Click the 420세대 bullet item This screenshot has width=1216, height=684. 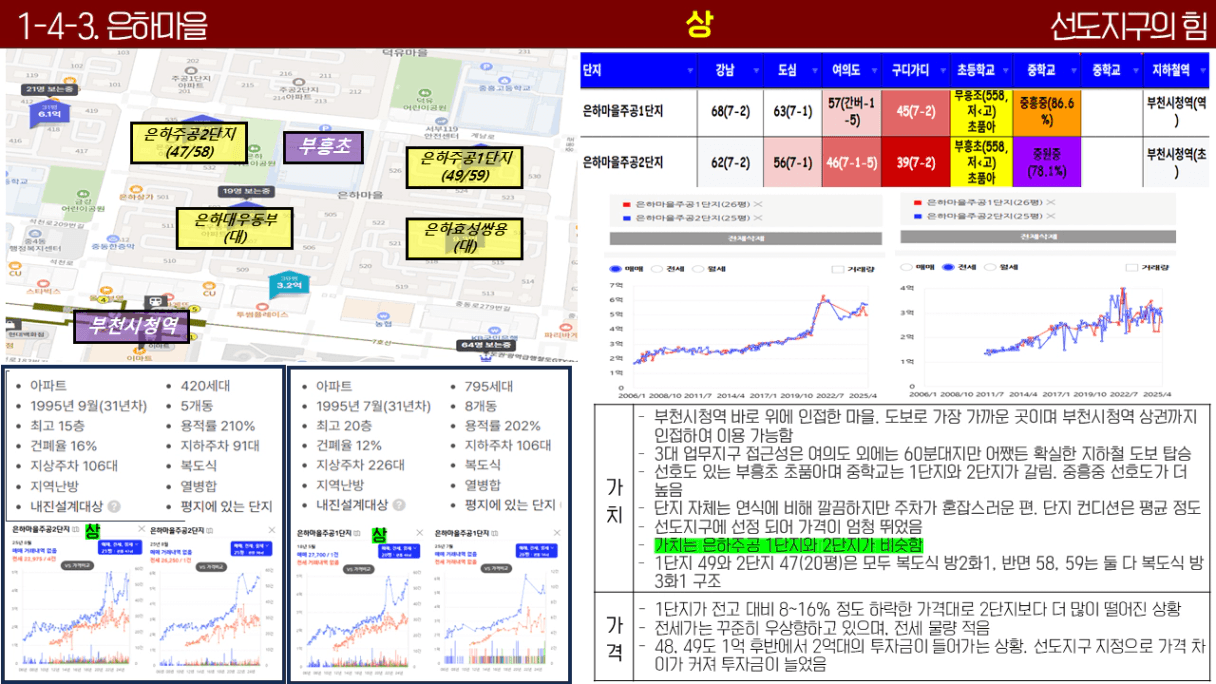(x=204, y=385)
